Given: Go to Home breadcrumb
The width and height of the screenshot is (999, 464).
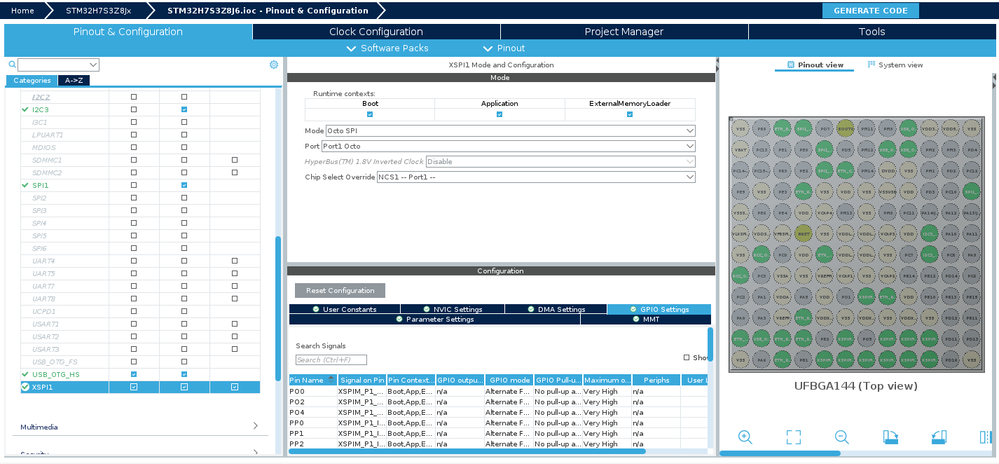Looking at the screenshot, I should 22,11.
